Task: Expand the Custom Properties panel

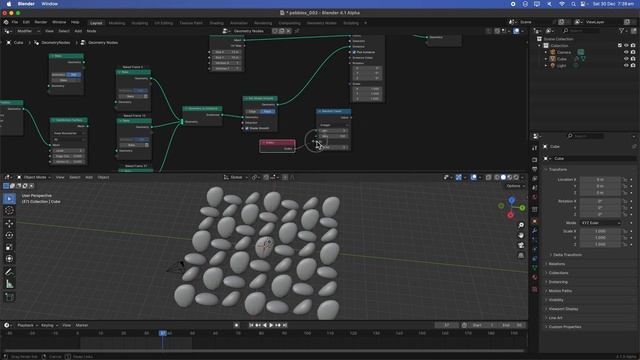Action: pos(564,327)
